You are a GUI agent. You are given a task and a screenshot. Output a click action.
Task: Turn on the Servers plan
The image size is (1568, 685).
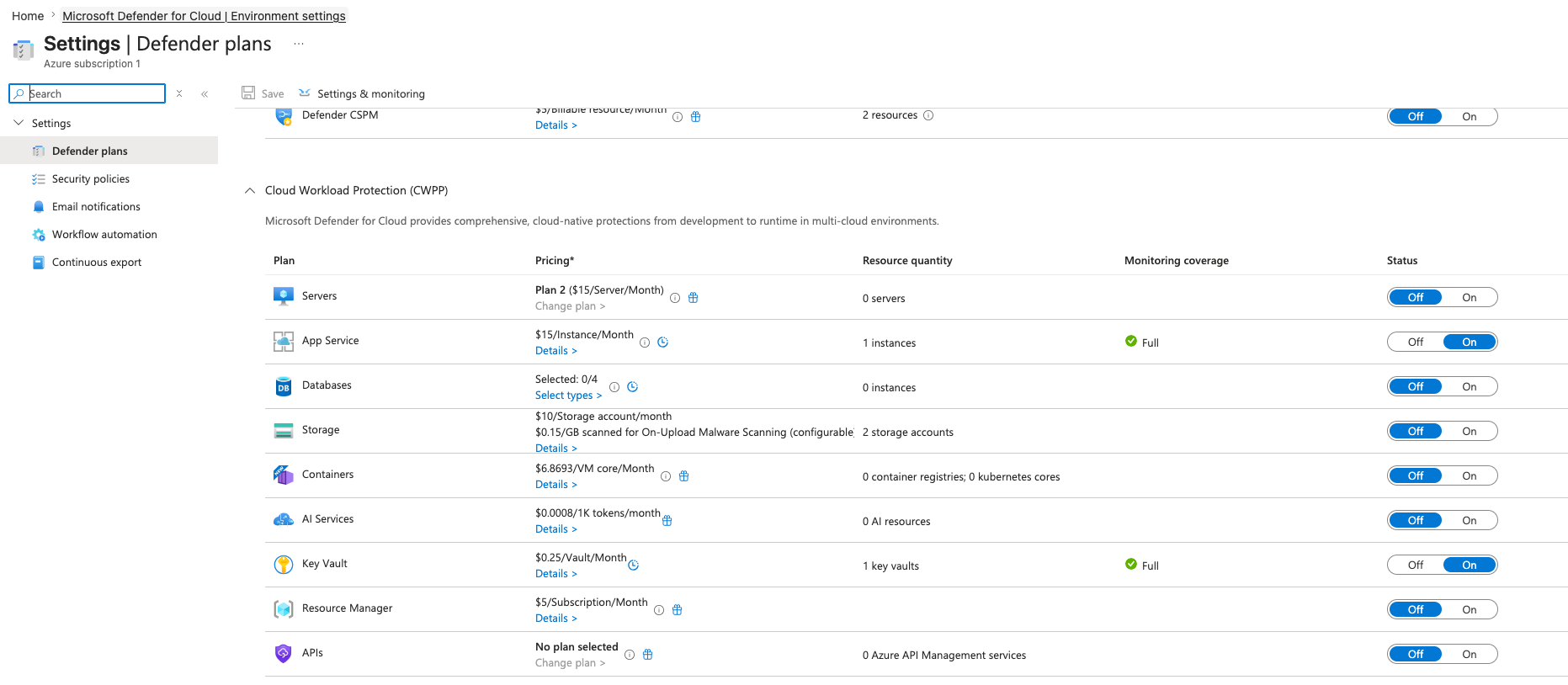(x=1469, y=297)
